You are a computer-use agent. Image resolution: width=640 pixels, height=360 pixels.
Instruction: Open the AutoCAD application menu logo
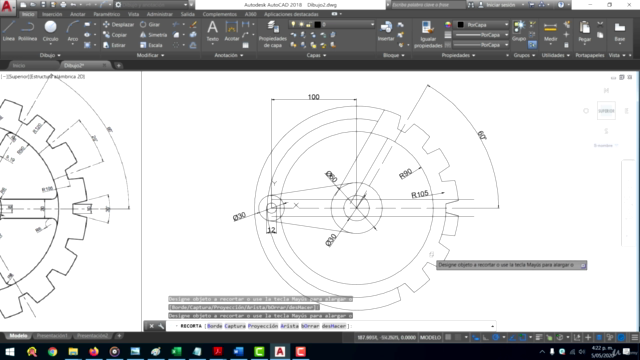coord(7,7)
